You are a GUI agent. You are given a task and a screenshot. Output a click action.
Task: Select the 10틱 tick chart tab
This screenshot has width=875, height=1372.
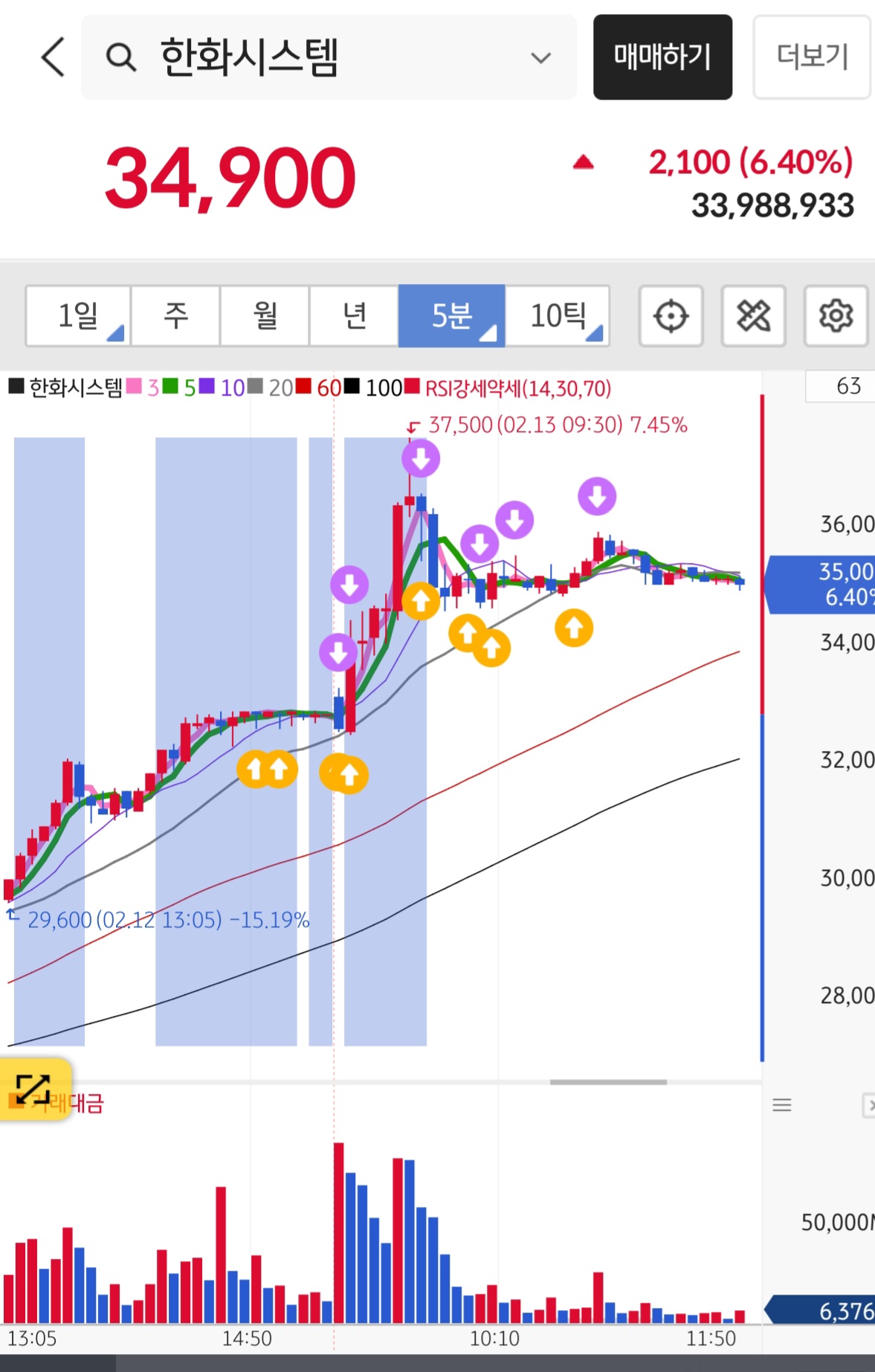click(558, 316)
